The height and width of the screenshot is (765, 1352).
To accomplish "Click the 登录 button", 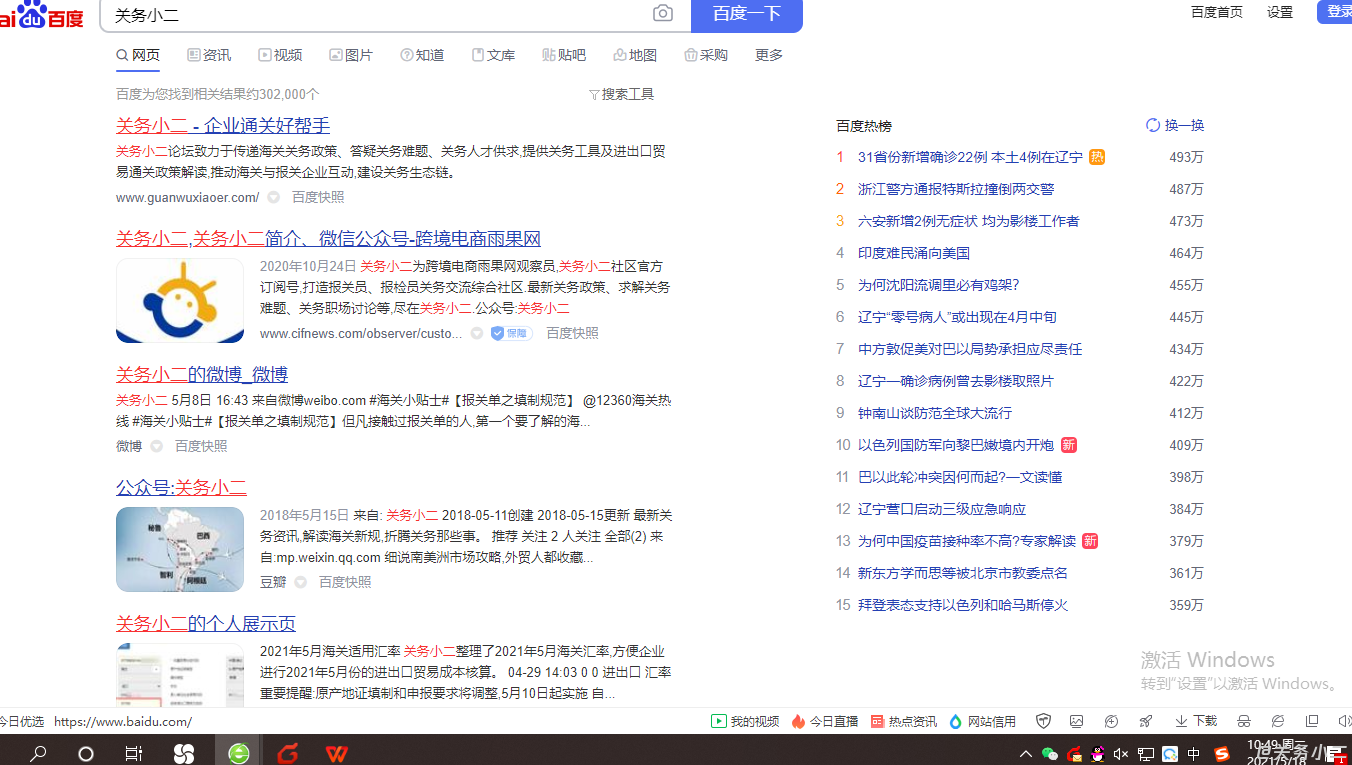I will pos(1336,11).
